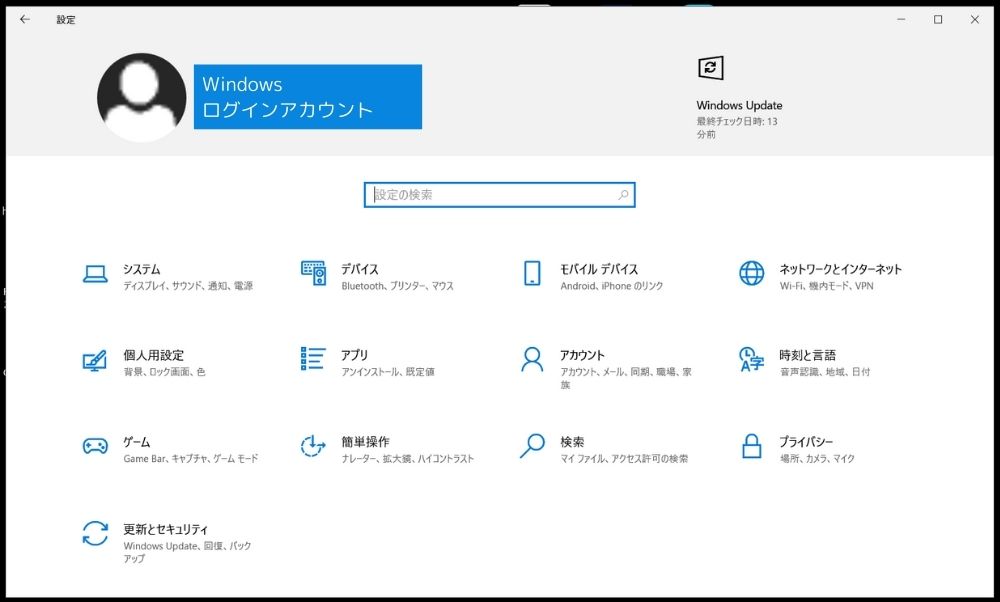
Task: Click the Android、iPhone のリンク description
Action: coord(612,286)
